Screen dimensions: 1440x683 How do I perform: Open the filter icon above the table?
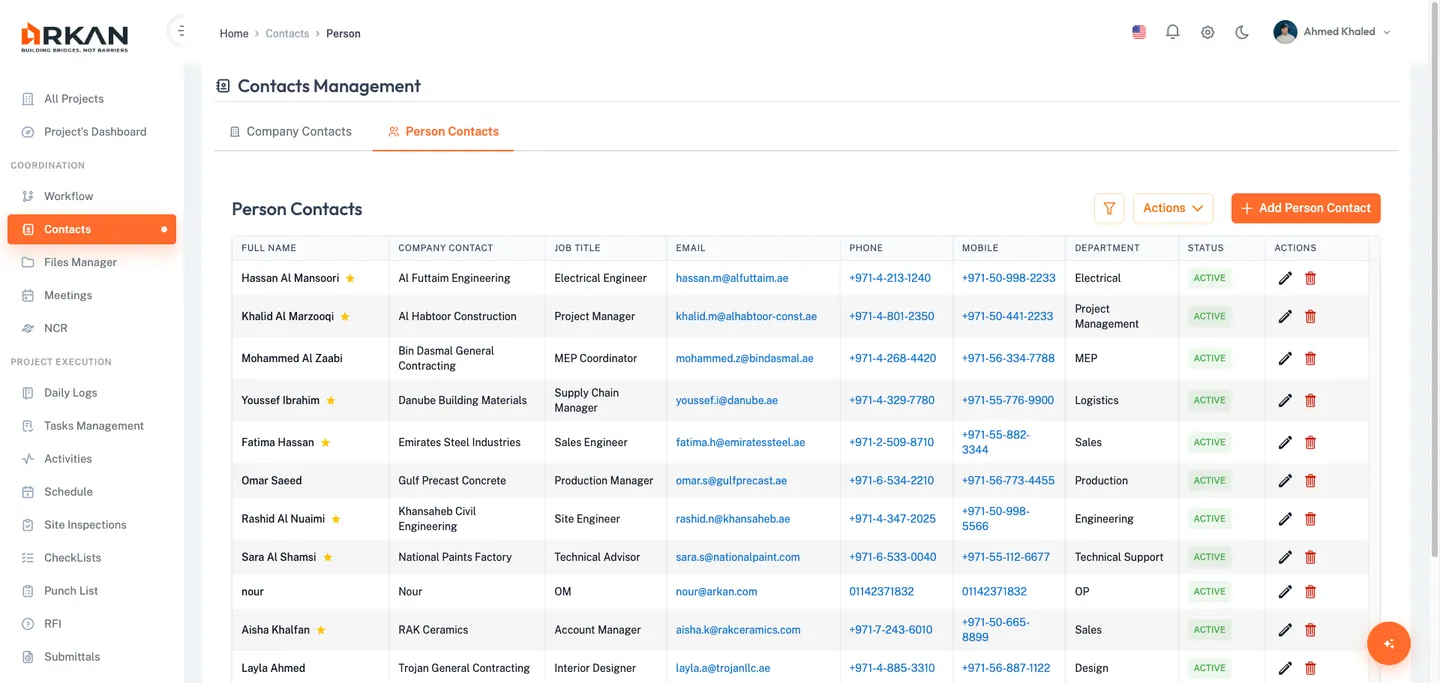click(1108, 208)
